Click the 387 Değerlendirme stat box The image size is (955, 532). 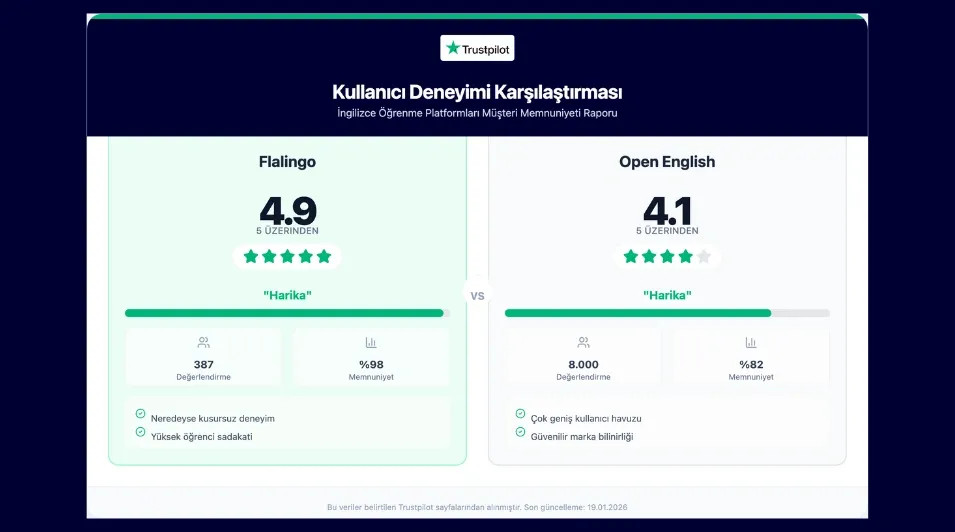203,357
